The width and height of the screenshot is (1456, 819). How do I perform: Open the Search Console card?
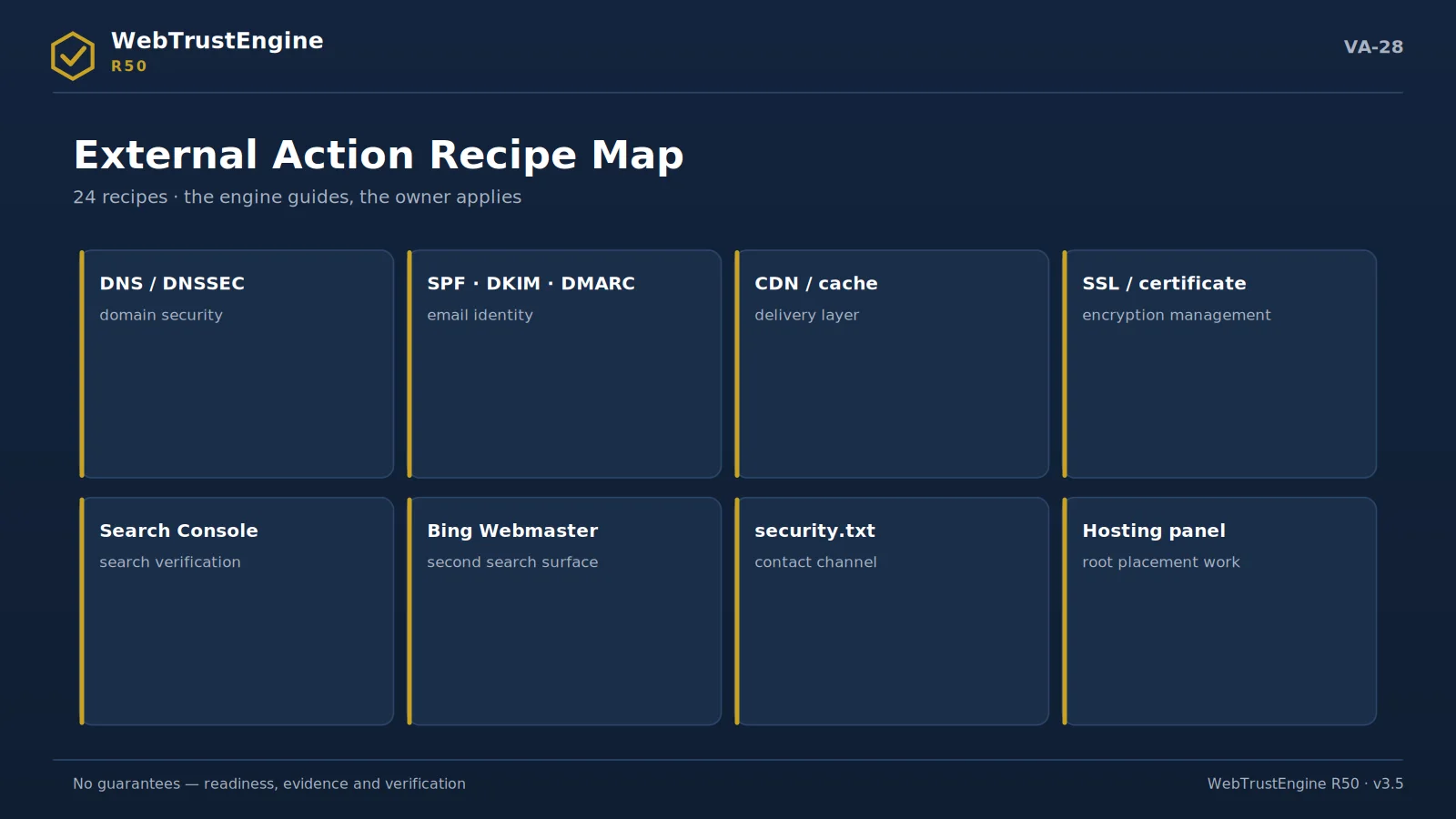[x=237, y=612]
